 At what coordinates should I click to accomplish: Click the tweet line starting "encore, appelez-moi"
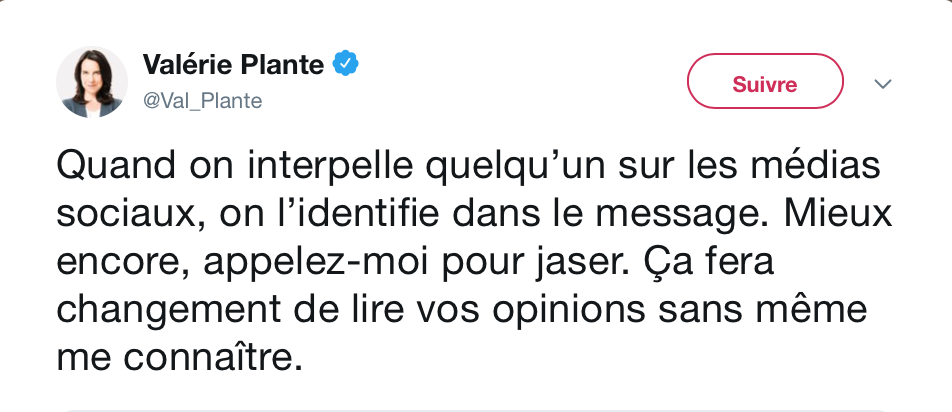click(x=415, y=262)
